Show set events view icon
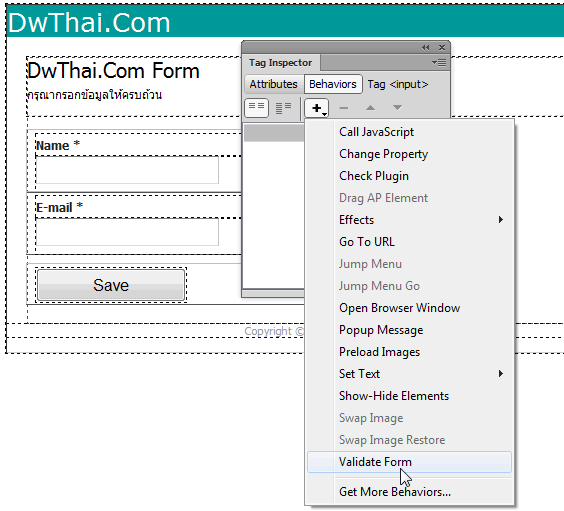Screen dimensions: 564x511 [x=256, y=108]
